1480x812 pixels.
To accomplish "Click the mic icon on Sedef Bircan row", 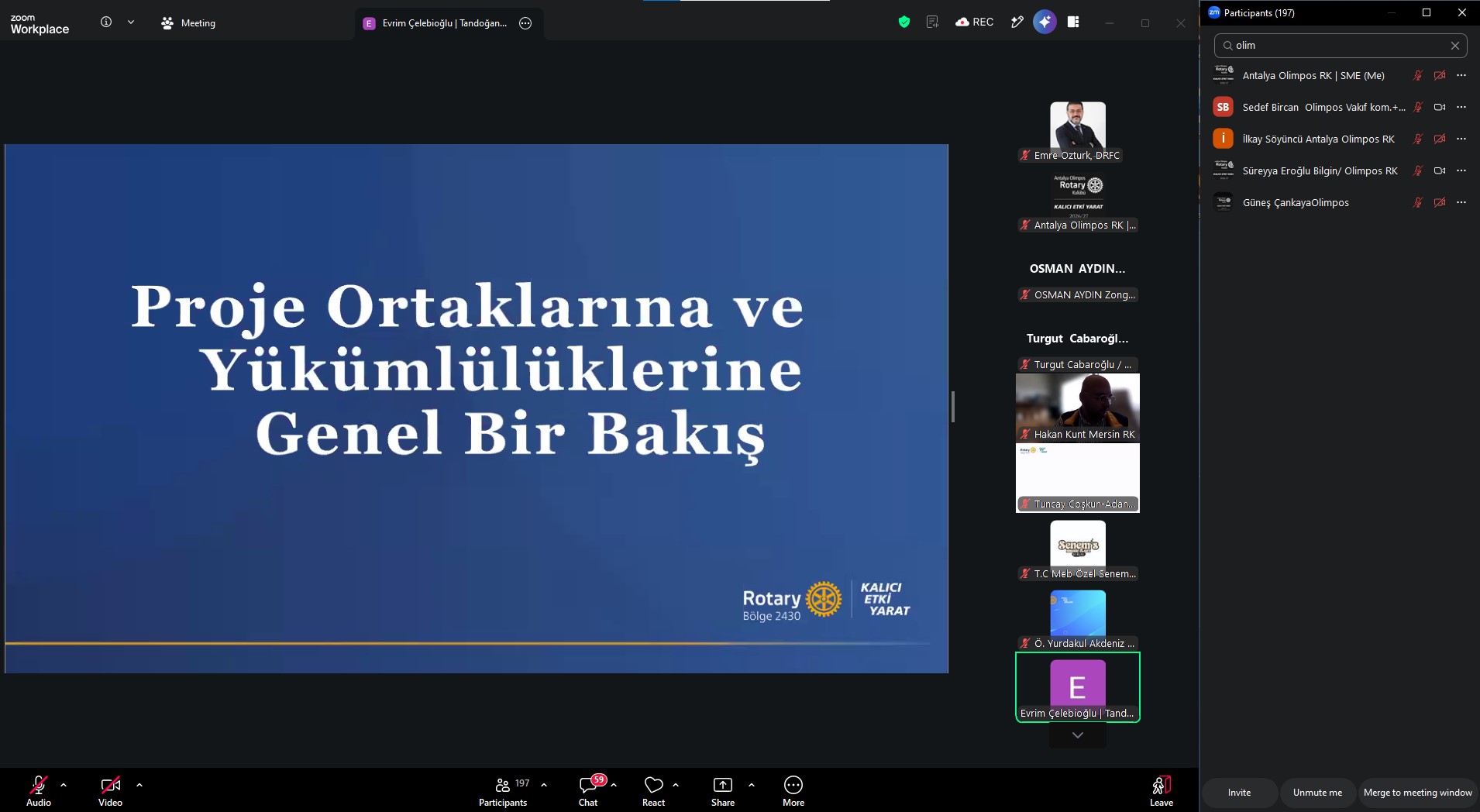I will [1418, 107].
